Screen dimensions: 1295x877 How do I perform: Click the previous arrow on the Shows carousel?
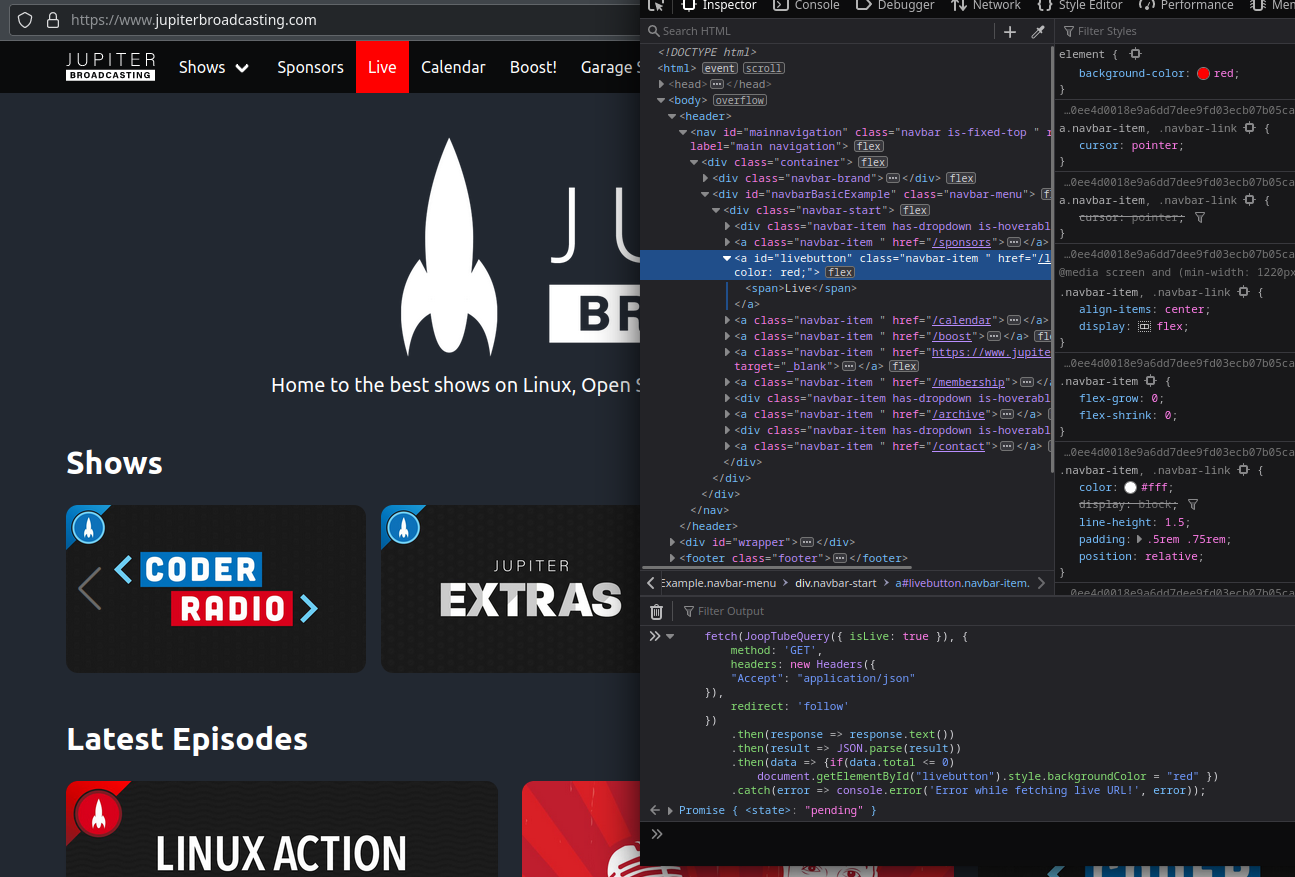(x=90, y=588)
